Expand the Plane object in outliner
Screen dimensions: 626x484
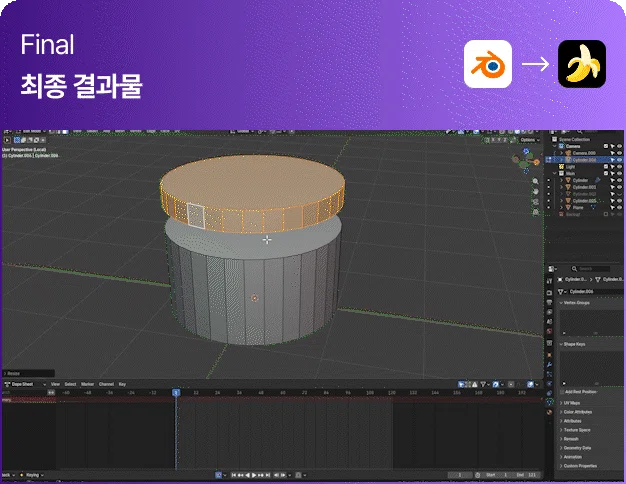pos(561,207)
